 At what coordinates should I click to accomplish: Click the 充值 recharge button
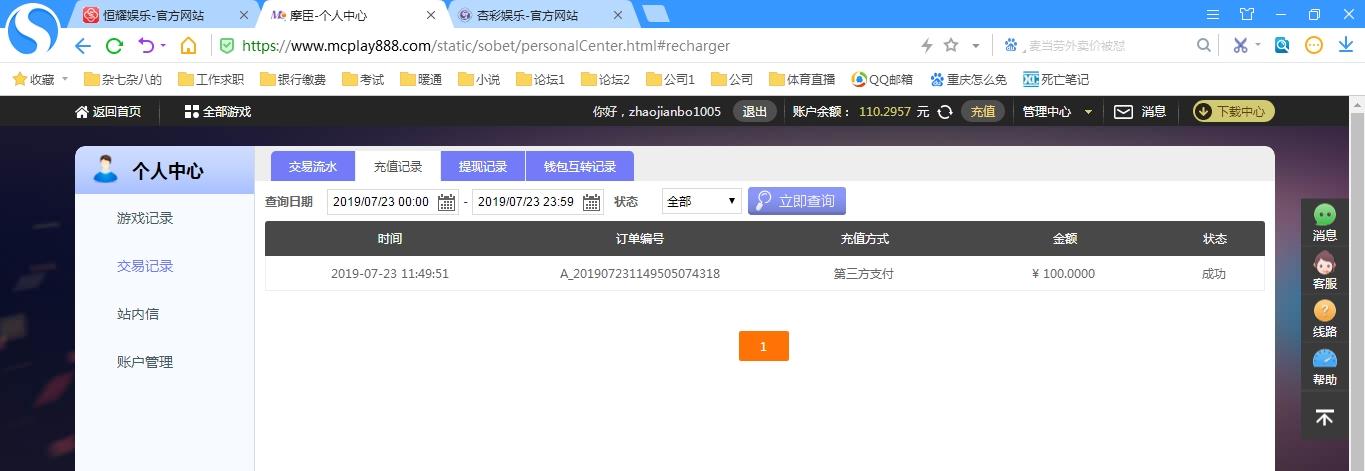click(983, 112)
